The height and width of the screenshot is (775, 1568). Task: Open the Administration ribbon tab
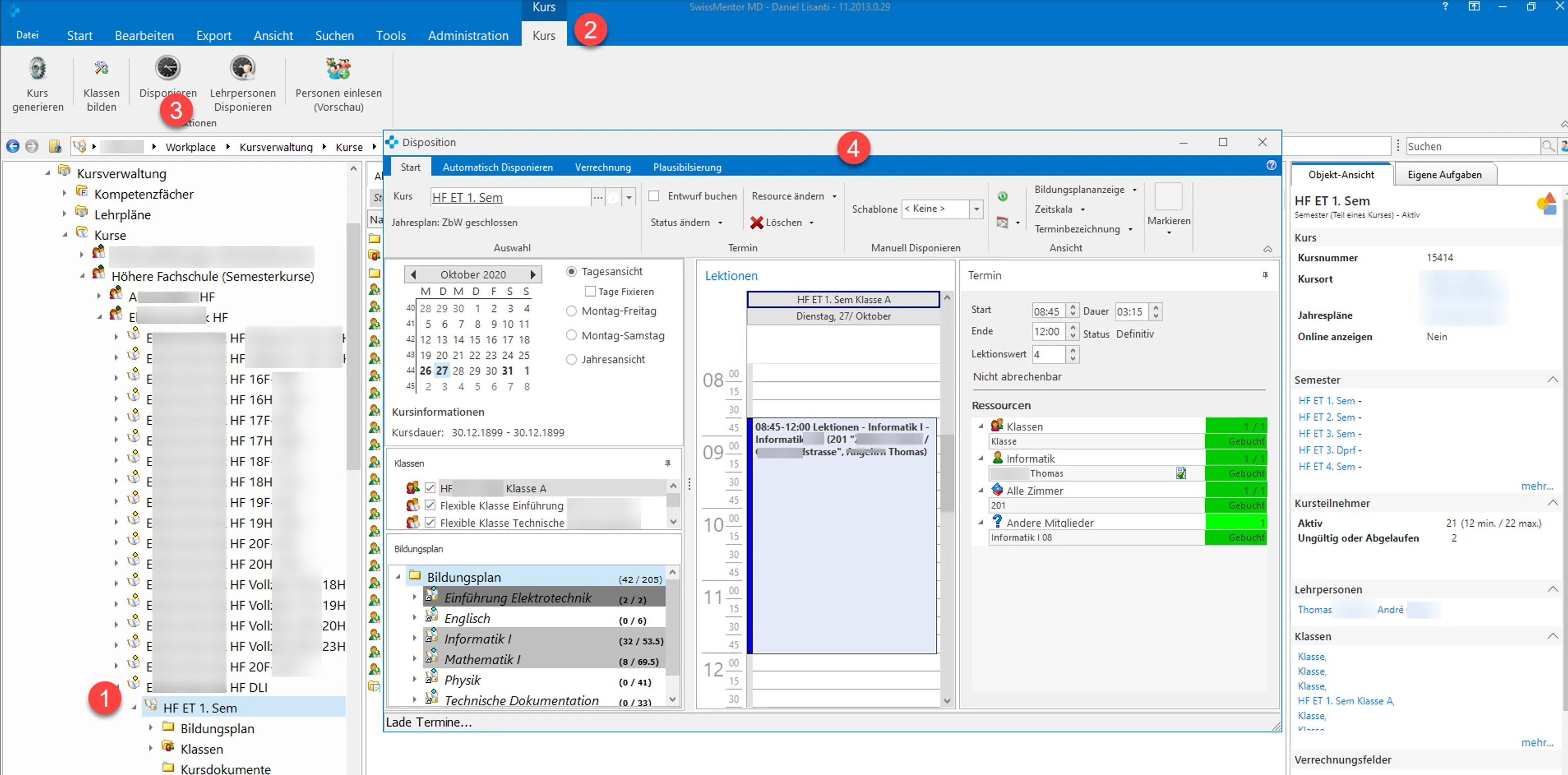[467, 35]
